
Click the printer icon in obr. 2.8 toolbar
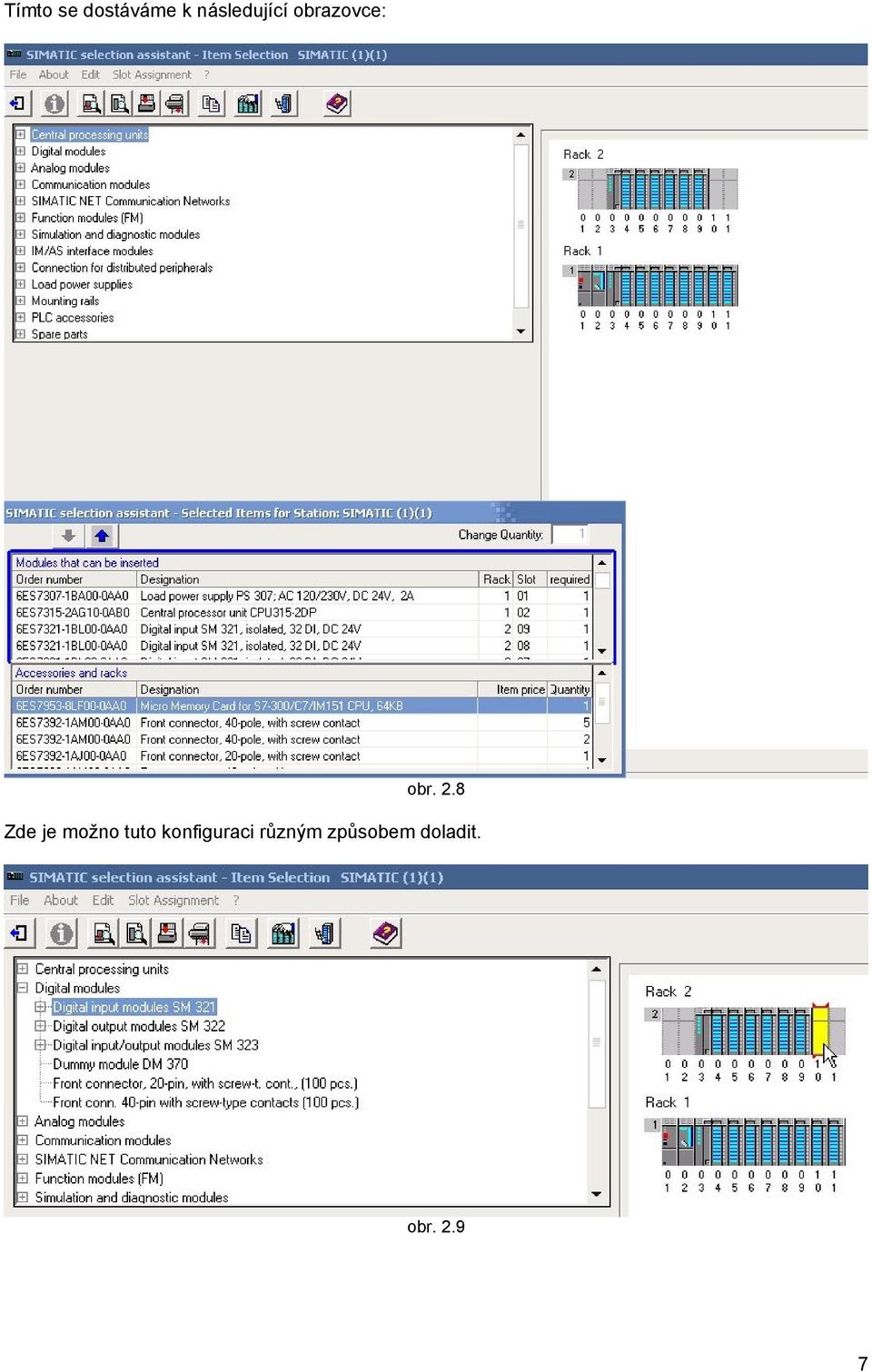(x=174, y=104)
